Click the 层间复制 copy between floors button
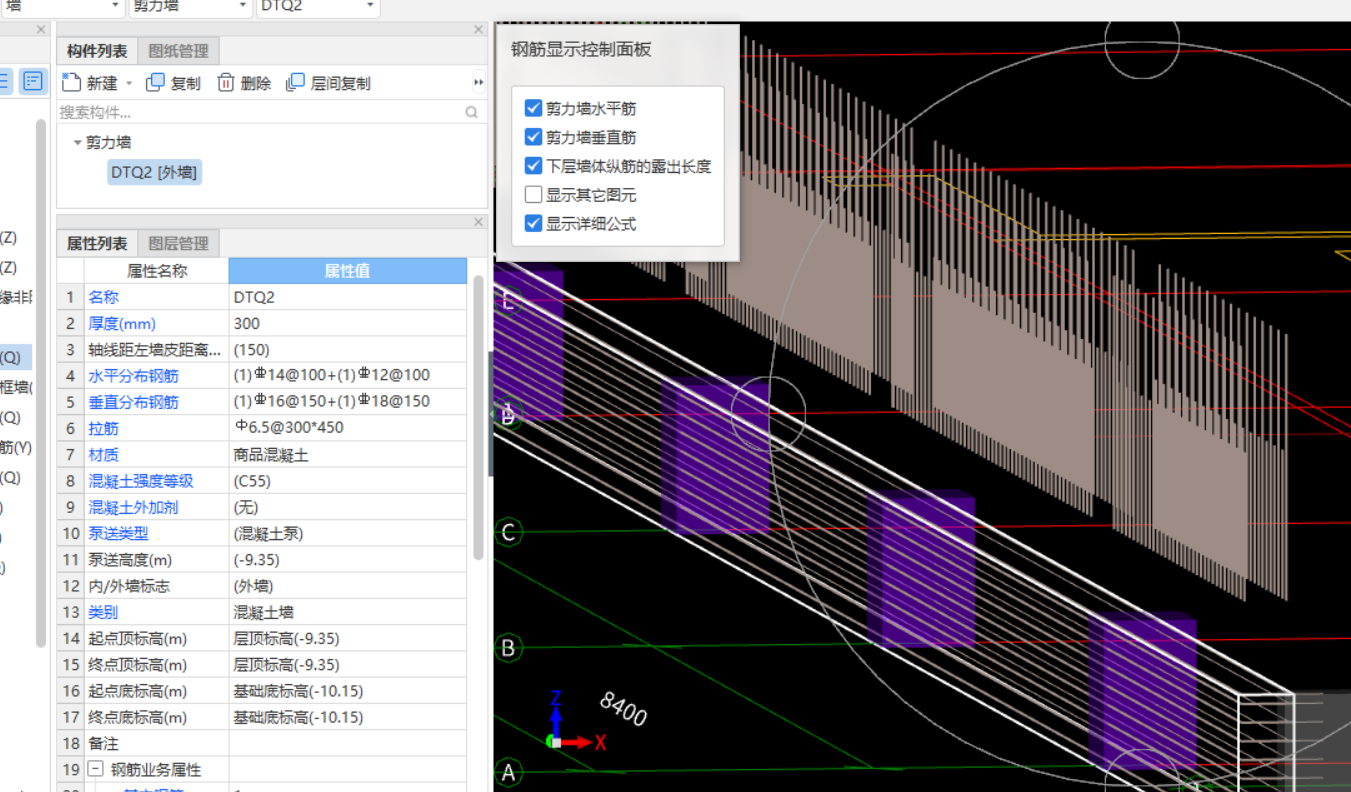 tap(328, 83)
